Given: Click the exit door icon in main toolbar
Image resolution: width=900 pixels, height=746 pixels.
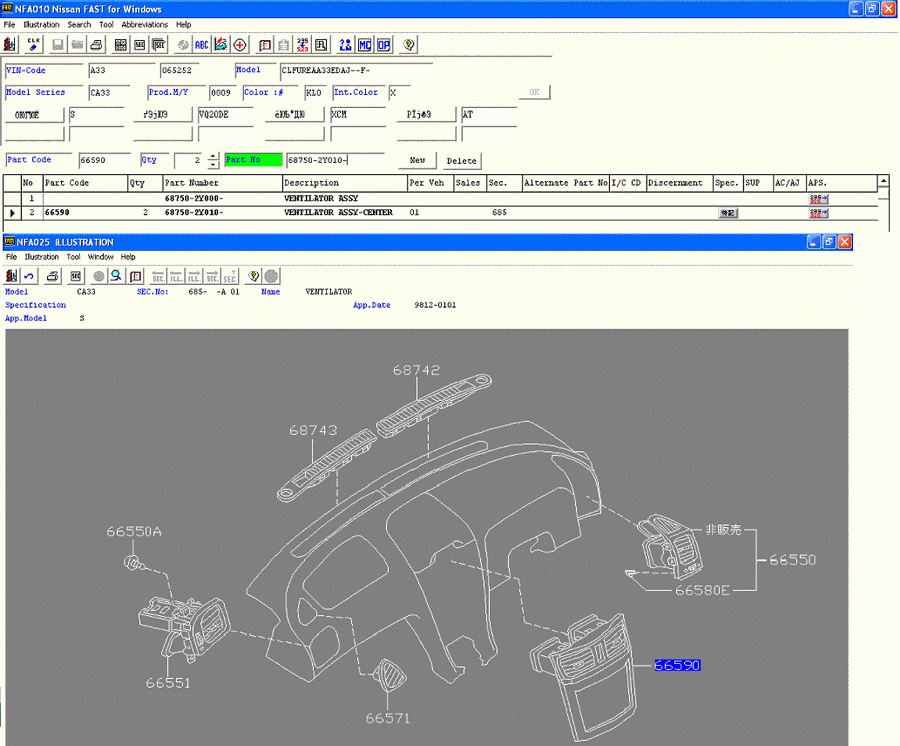Looking at the screenshot, I should tap(10, 45).
